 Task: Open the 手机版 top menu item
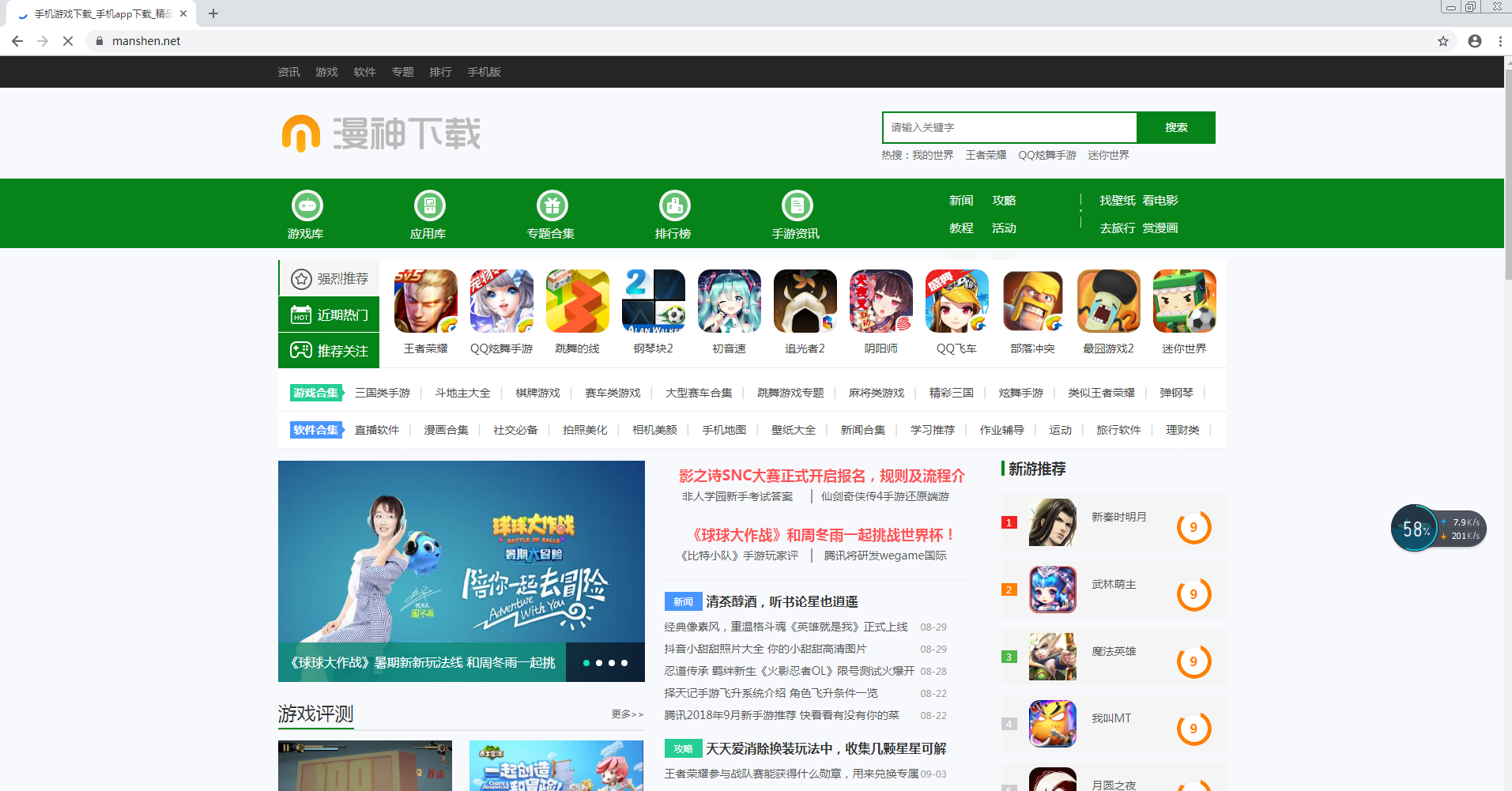point(484,72)
